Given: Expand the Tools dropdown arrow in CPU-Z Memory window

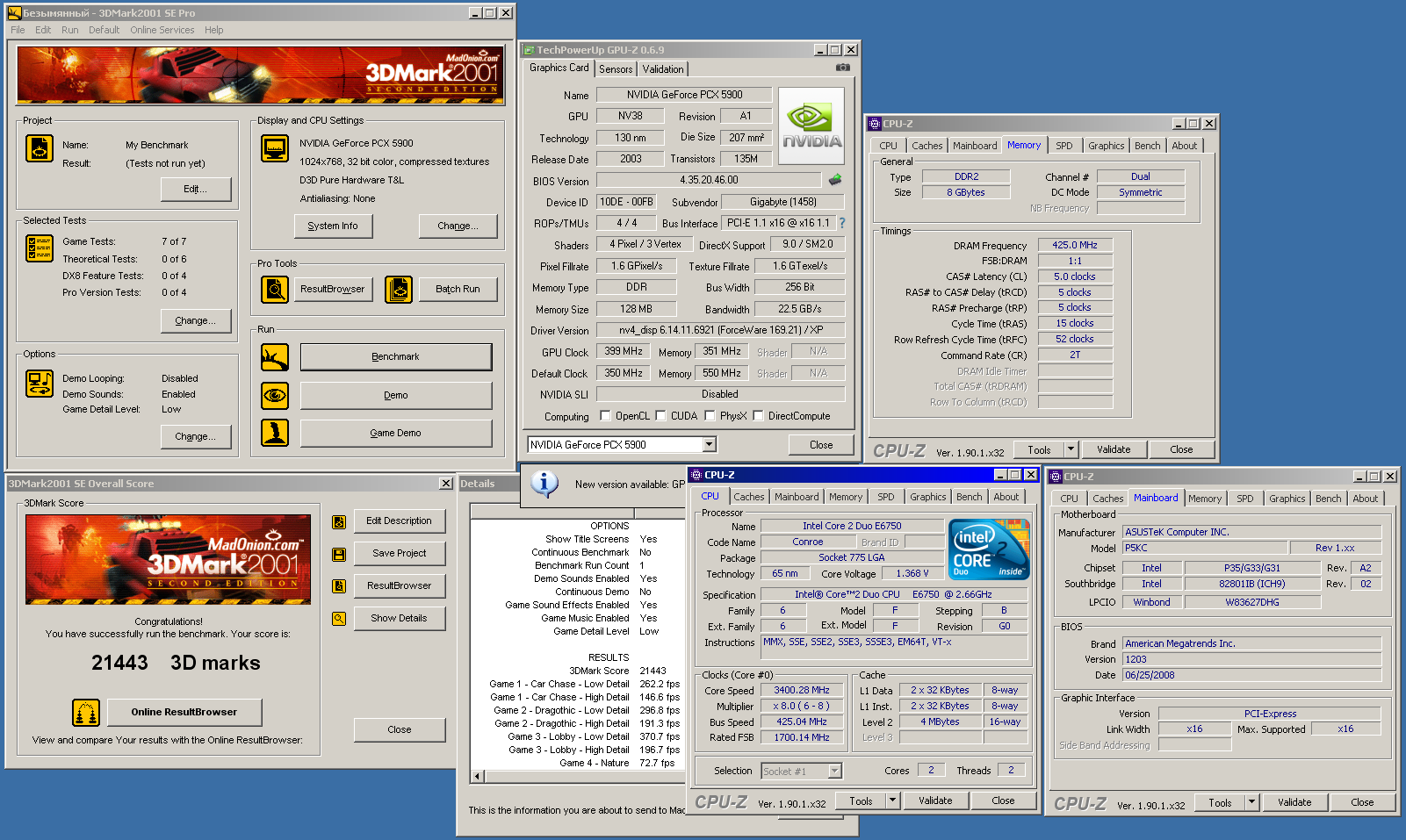Looking at the screenshot, I should click(x=1070, y=449).
